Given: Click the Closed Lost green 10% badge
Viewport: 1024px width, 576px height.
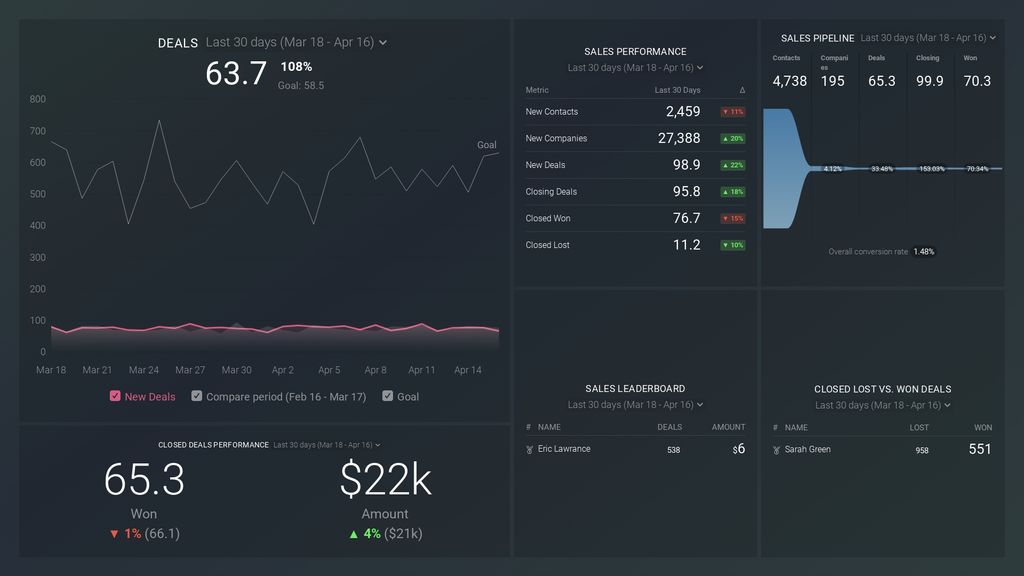Looking at the screenshot, I should pos(733,246).
